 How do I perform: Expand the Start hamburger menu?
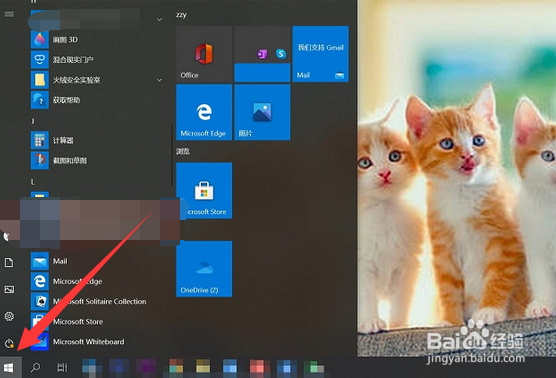[x=9, y=14]
